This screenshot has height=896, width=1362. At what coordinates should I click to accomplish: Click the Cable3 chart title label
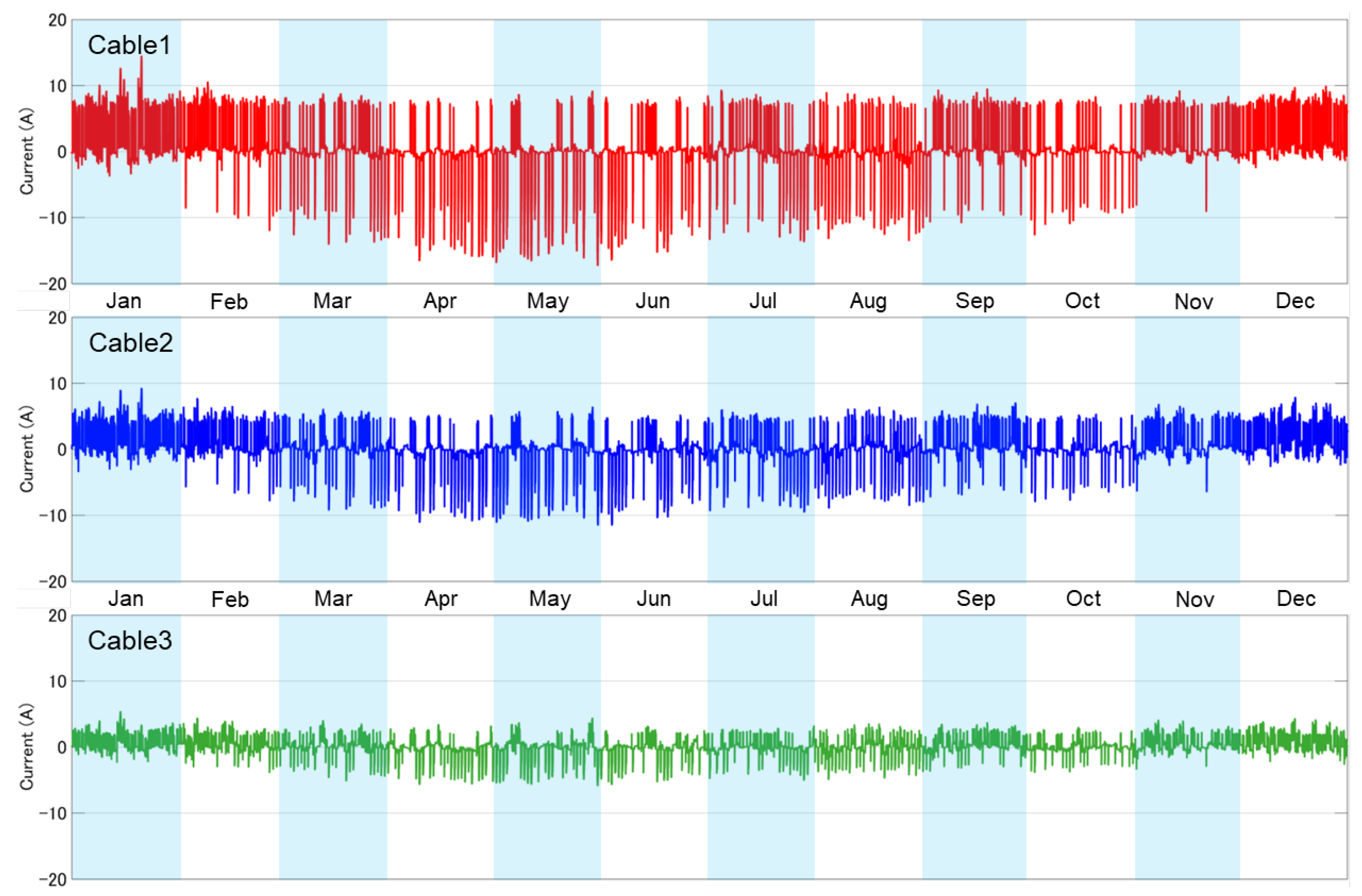(129, 640)
